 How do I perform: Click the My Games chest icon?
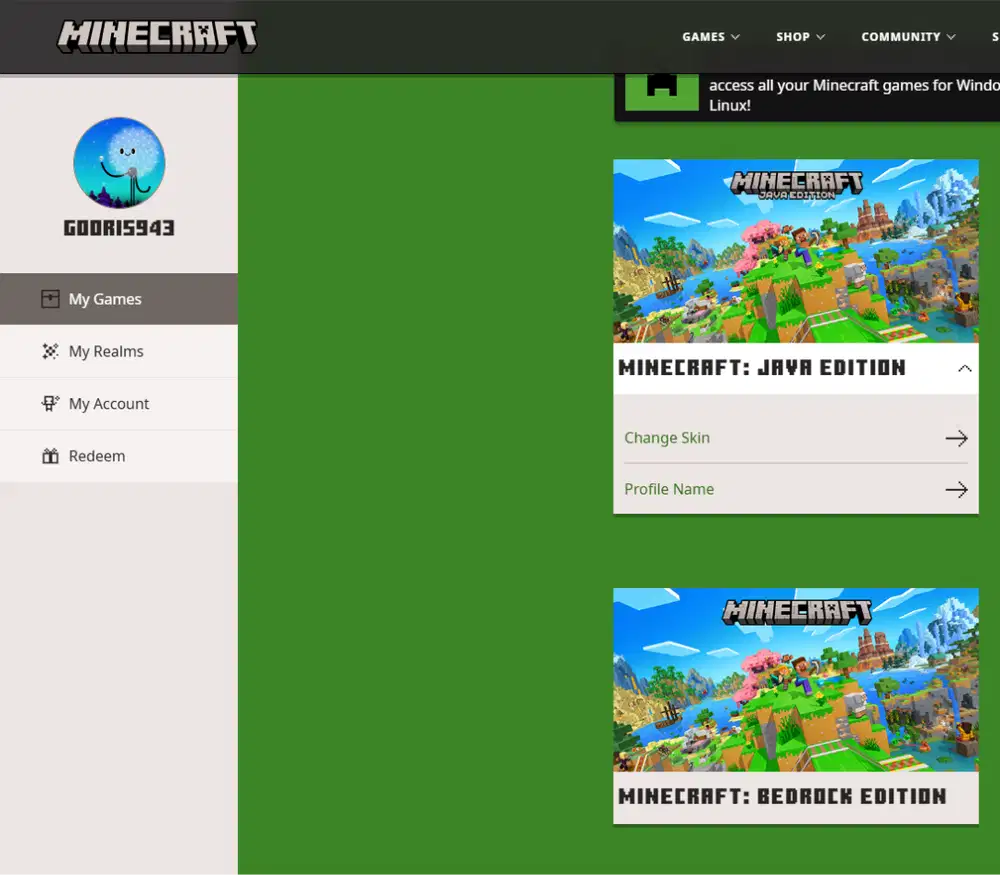pyautogui.click(x=50, y=299)
